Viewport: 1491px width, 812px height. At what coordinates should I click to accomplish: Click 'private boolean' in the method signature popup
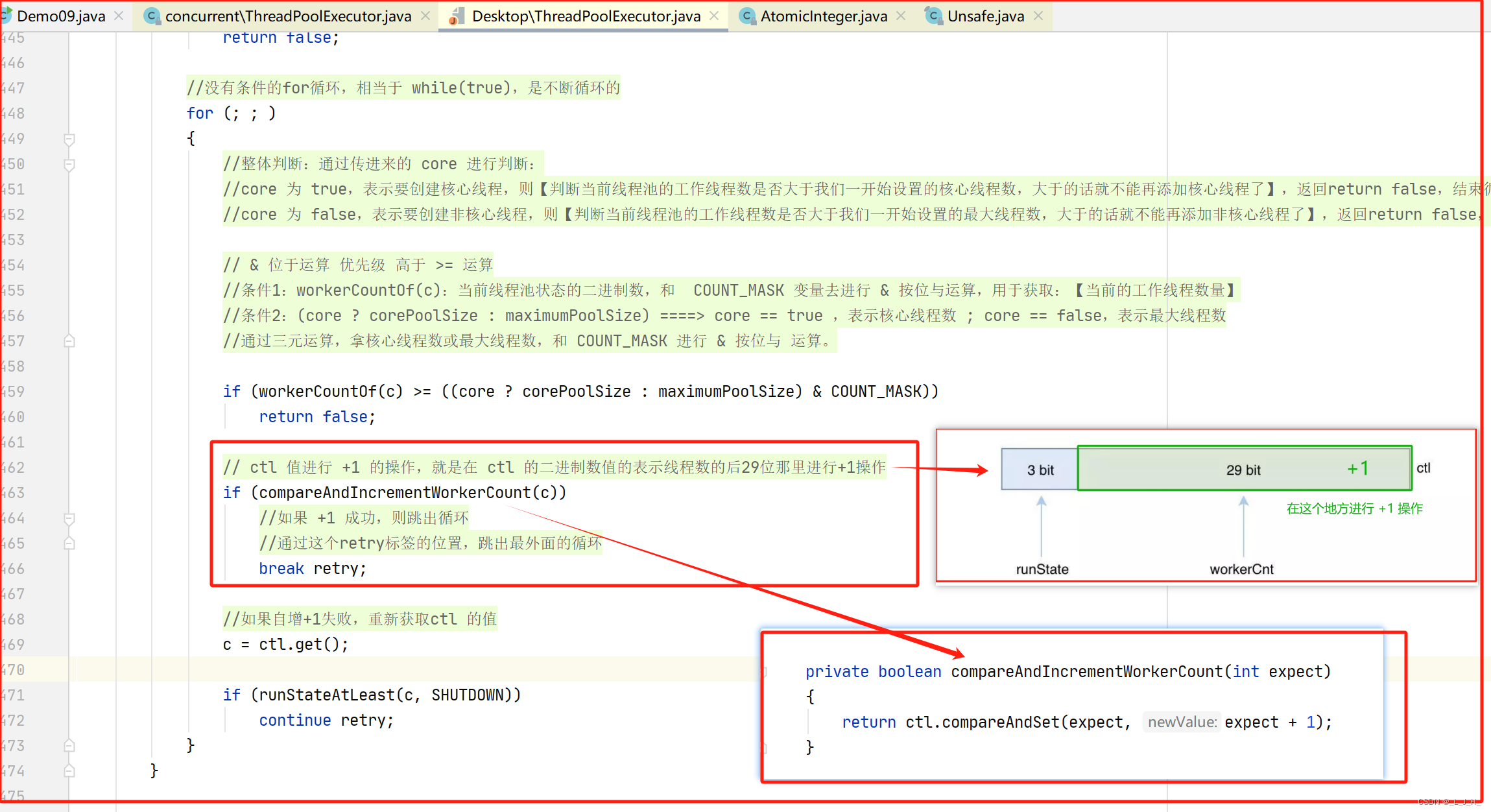tap(873, 672)
